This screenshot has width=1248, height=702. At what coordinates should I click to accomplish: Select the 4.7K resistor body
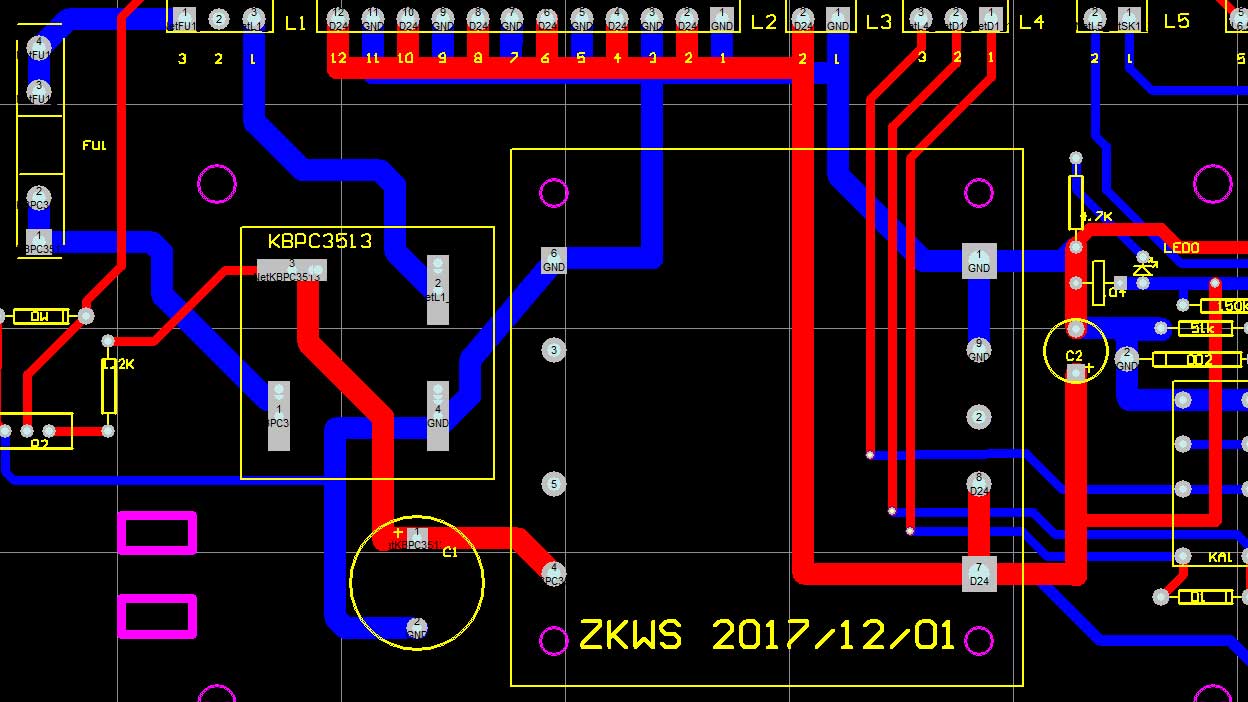pos(1076,202)
